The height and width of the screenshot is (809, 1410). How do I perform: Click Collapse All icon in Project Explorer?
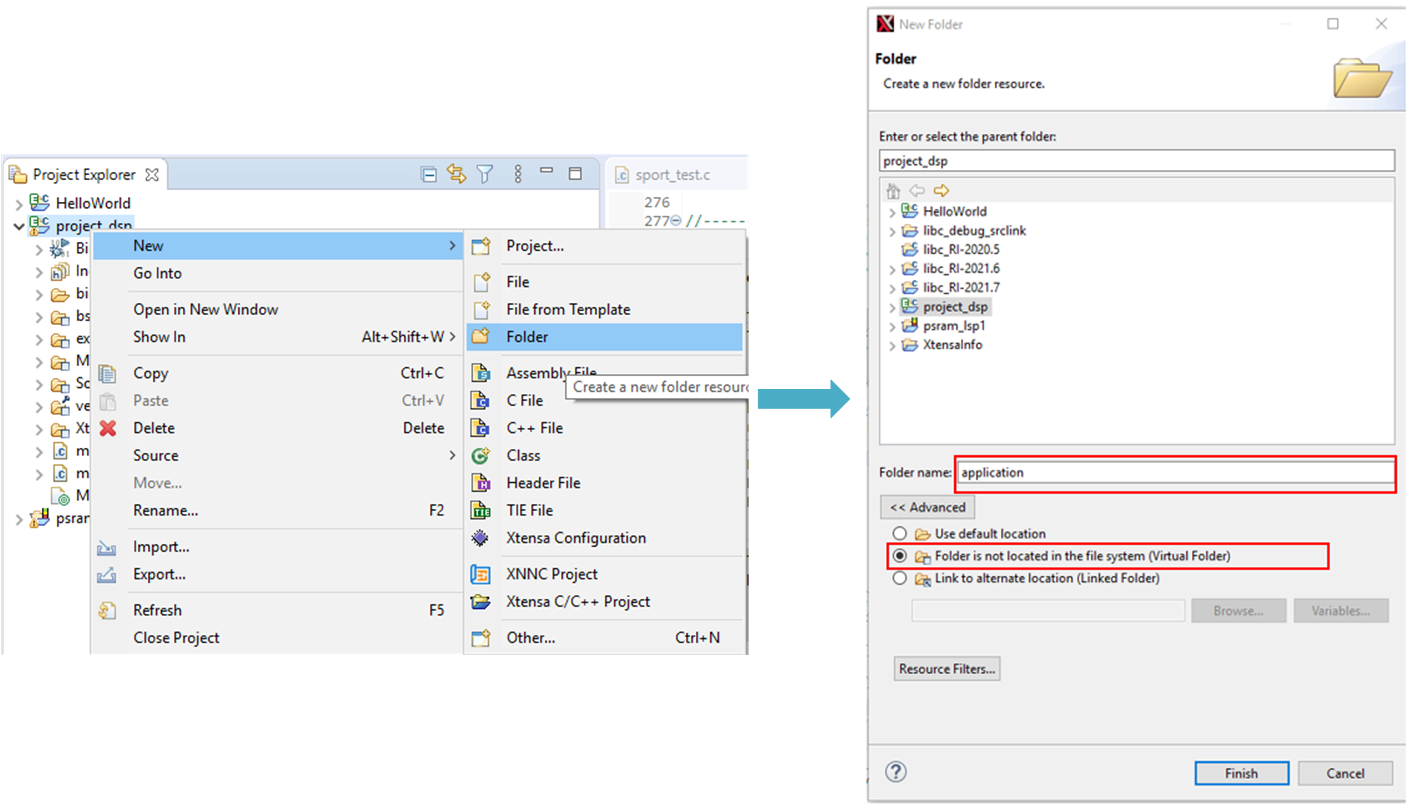[x=429, y=174]
